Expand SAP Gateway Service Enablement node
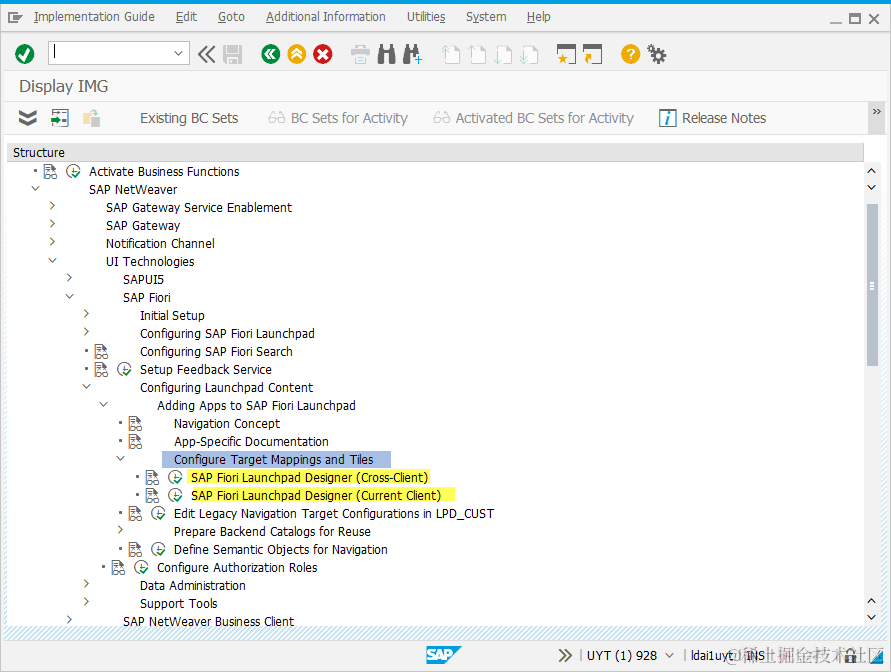This screenshot has height=672, width=891. [52, 206]
